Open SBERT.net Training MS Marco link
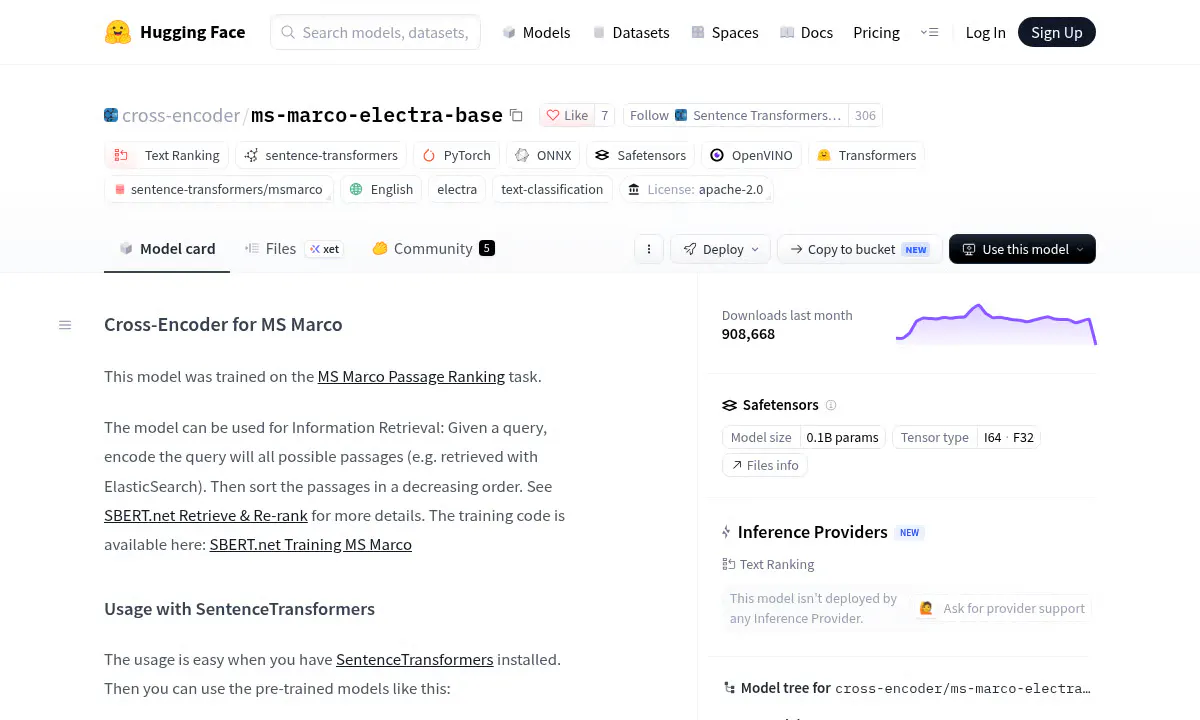Image resolution: width=1200 pixels, height=720 pixels. point(311,545)
